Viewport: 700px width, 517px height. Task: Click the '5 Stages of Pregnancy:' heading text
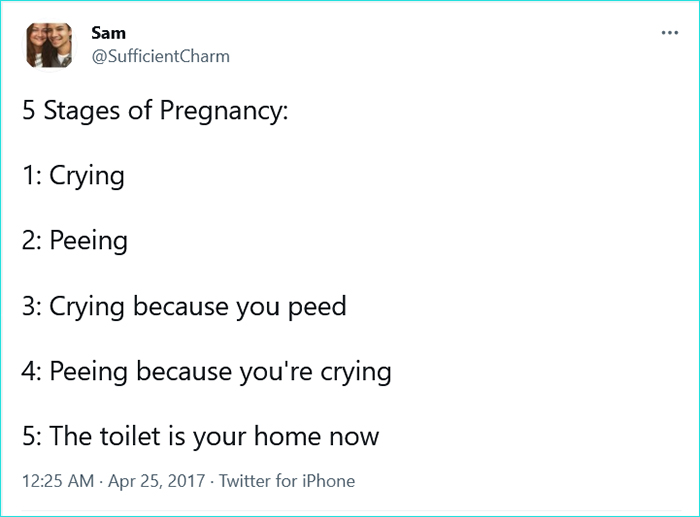[x=155, y=111]
